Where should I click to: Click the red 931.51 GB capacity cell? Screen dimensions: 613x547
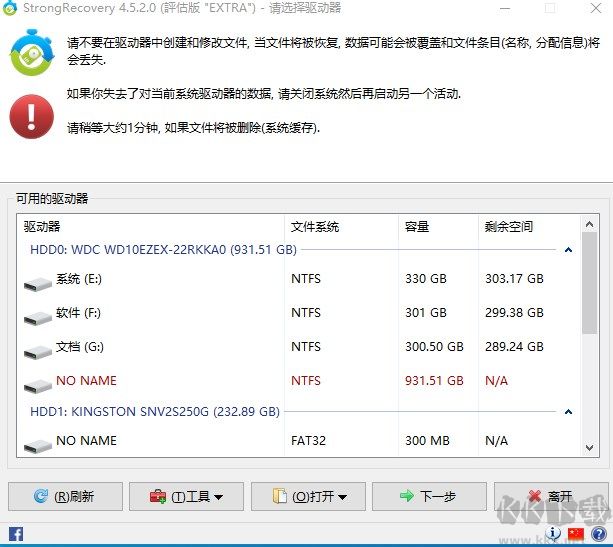click(434, 381)
